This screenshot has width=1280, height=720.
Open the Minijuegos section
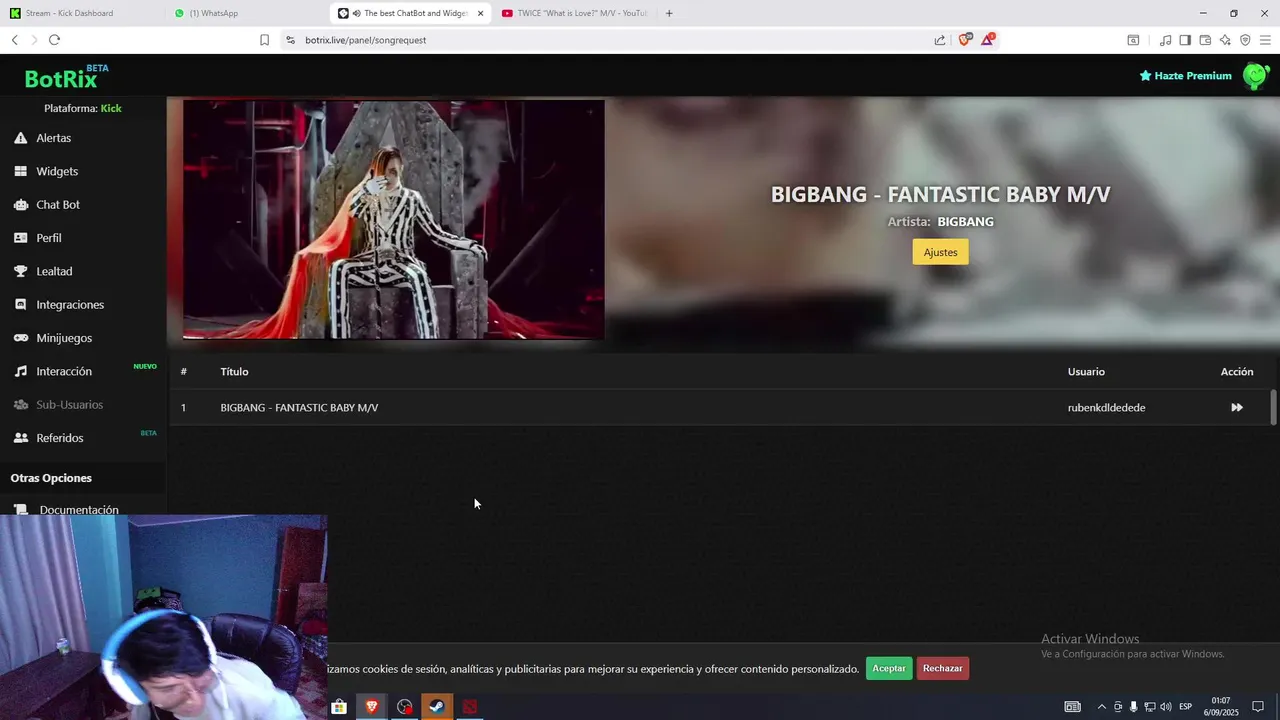(64, 338)
